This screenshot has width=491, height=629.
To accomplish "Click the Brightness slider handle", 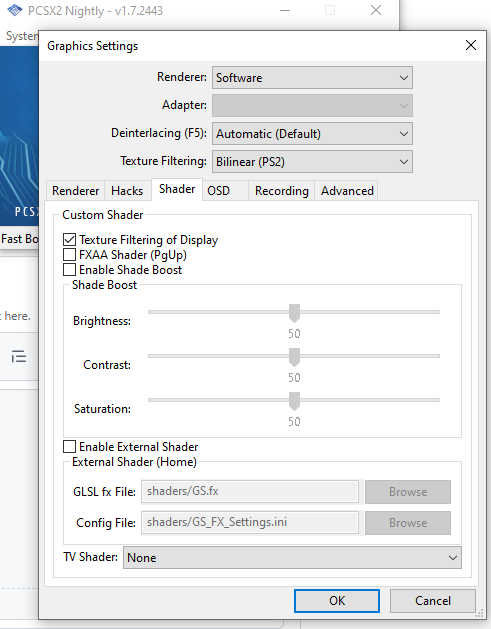I will (x=294, y=313).
